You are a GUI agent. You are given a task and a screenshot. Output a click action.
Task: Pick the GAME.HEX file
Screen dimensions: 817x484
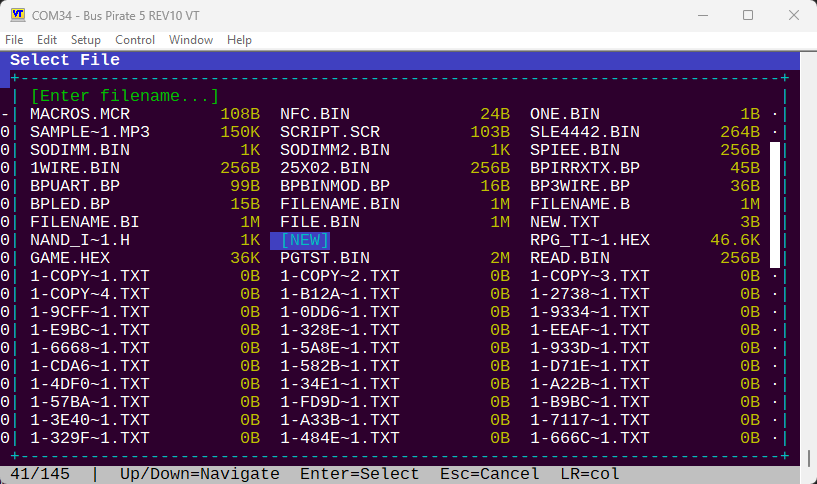pyautogui.click(x=70, y=258)
